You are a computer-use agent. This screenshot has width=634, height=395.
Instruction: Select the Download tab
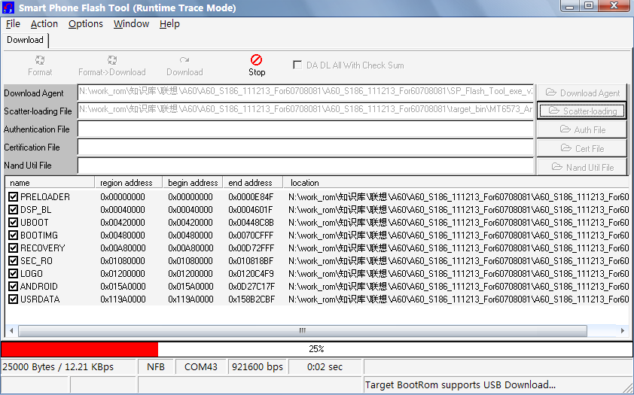tap(25, 40)
